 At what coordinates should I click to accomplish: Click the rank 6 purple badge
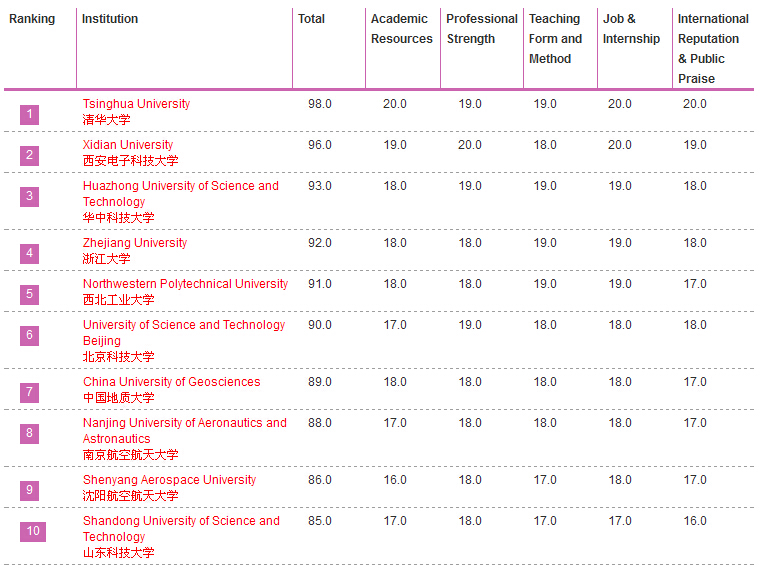tap(29, 336)
